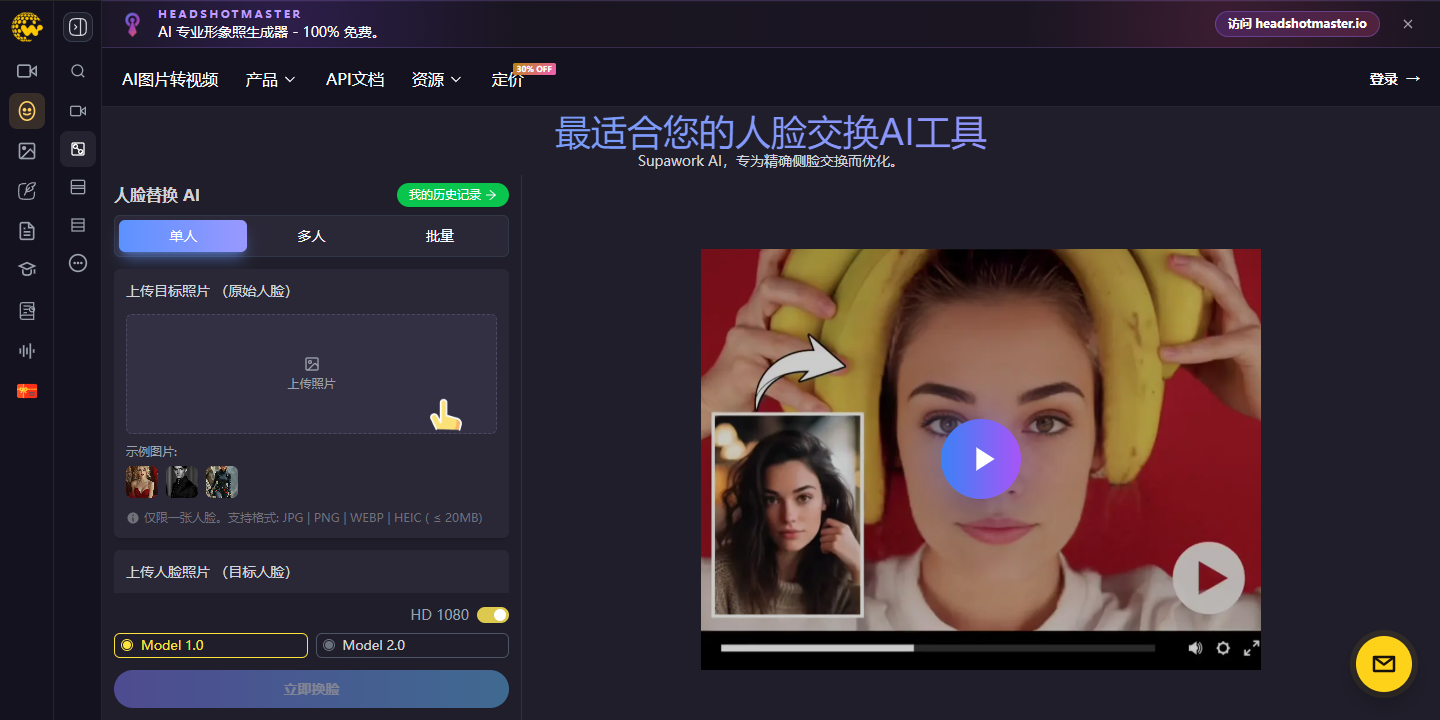
Task: Switch to the 批量 tab
Action: click(x=440, y=236)
